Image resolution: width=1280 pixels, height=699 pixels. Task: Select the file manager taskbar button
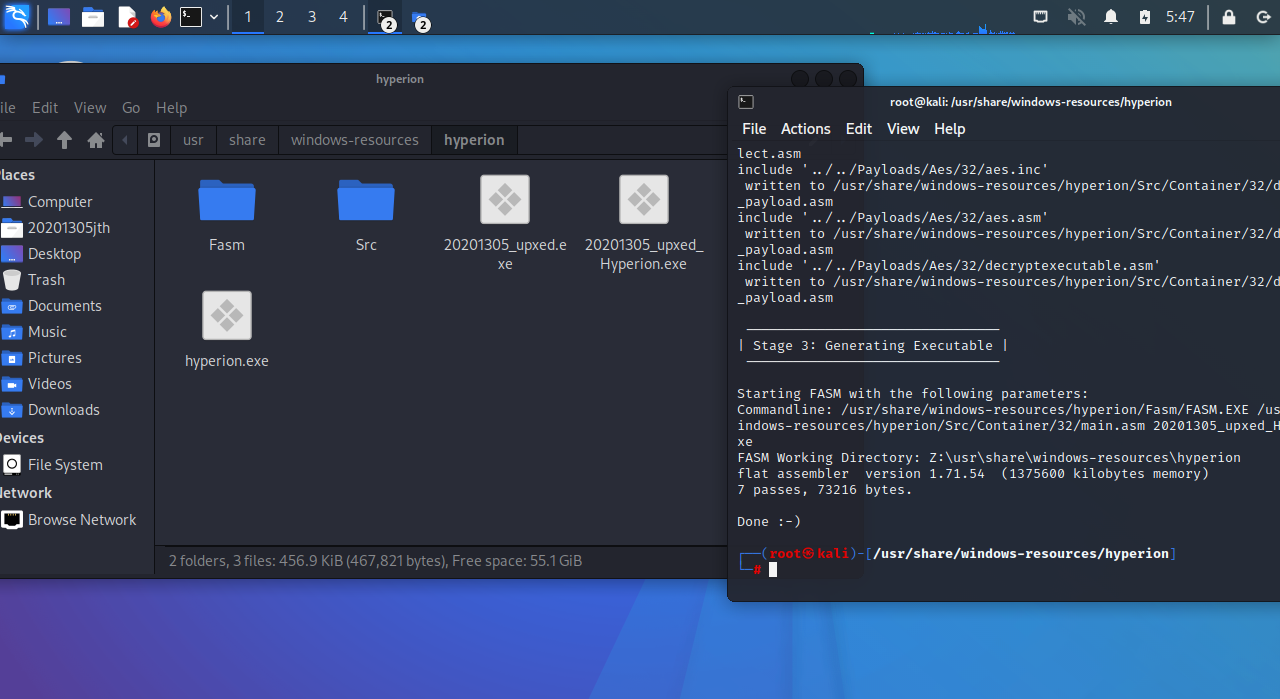(x=420, y=18)
